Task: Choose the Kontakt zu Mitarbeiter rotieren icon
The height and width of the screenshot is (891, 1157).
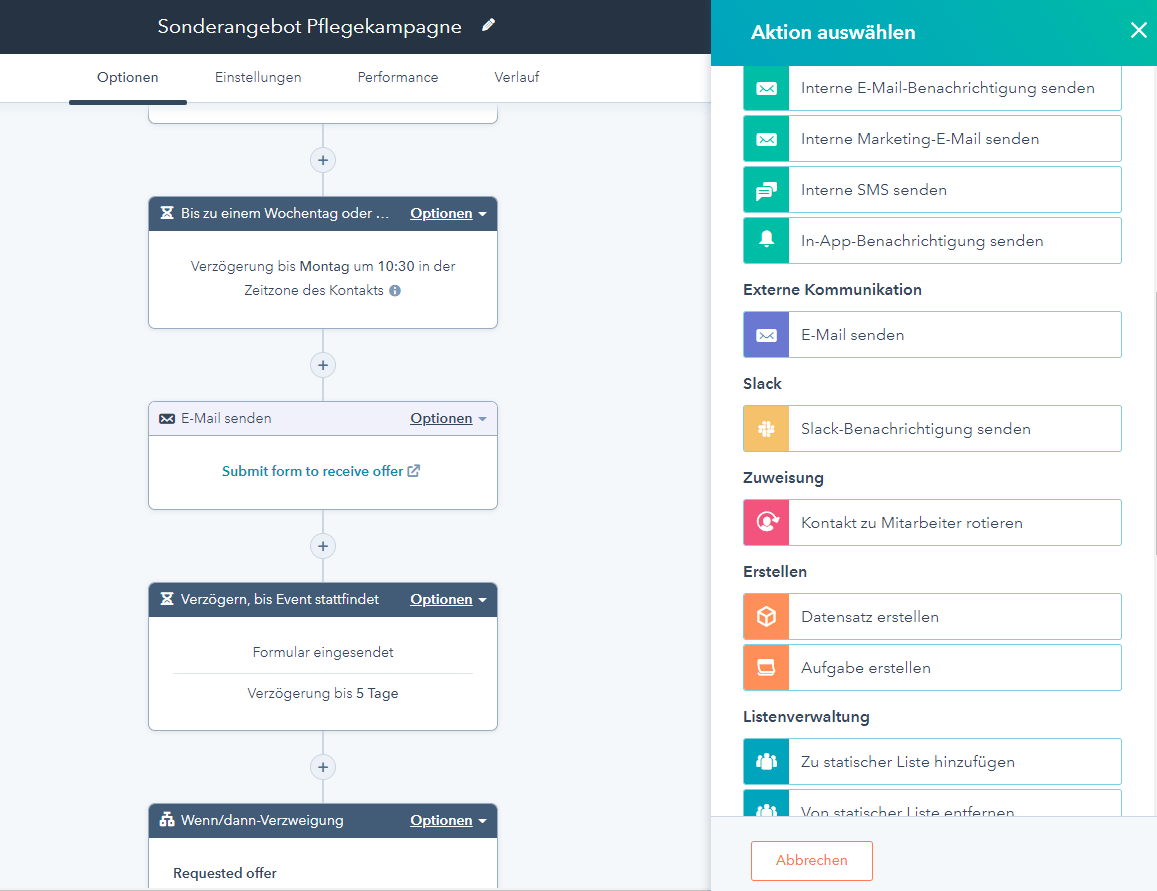Action: click(766, 523)
